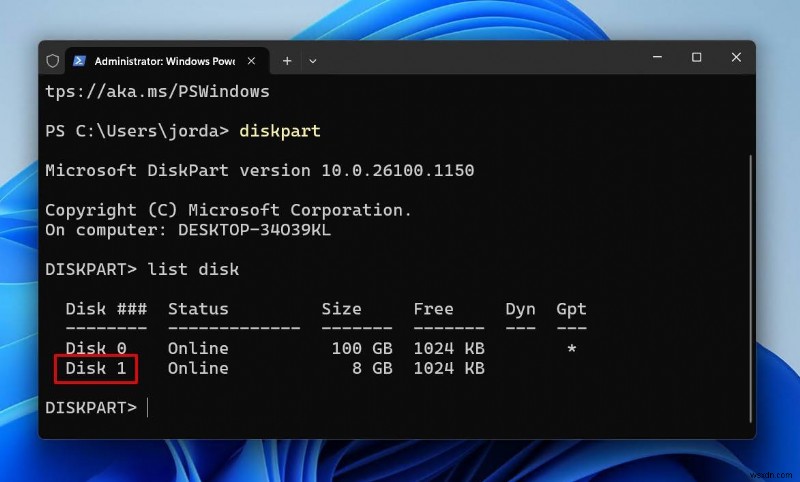Click Disk 1's 'Online' status
This screenshot has height=482, width=800.
coord(198,368)
